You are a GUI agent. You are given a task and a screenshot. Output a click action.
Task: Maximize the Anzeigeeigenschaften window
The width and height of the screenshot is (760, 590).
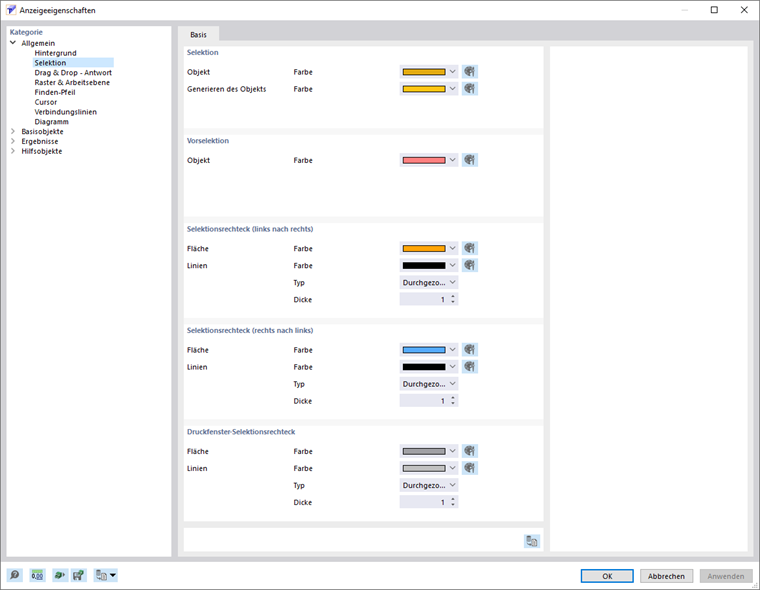click(714, 10)
